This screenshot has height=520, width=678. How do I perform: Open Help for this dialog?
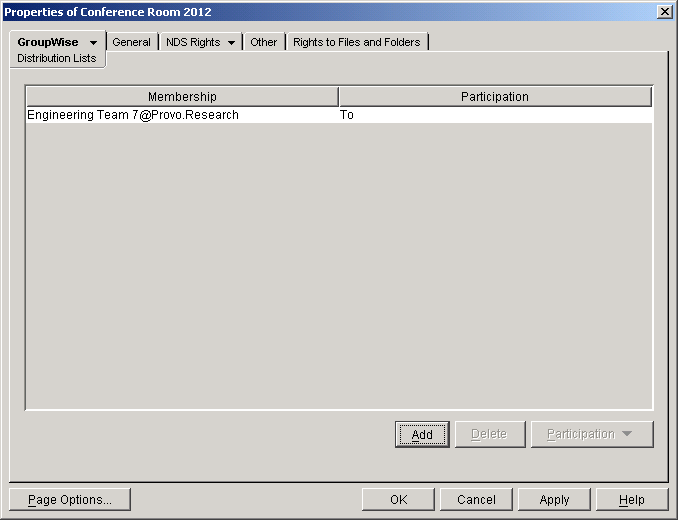632,500
